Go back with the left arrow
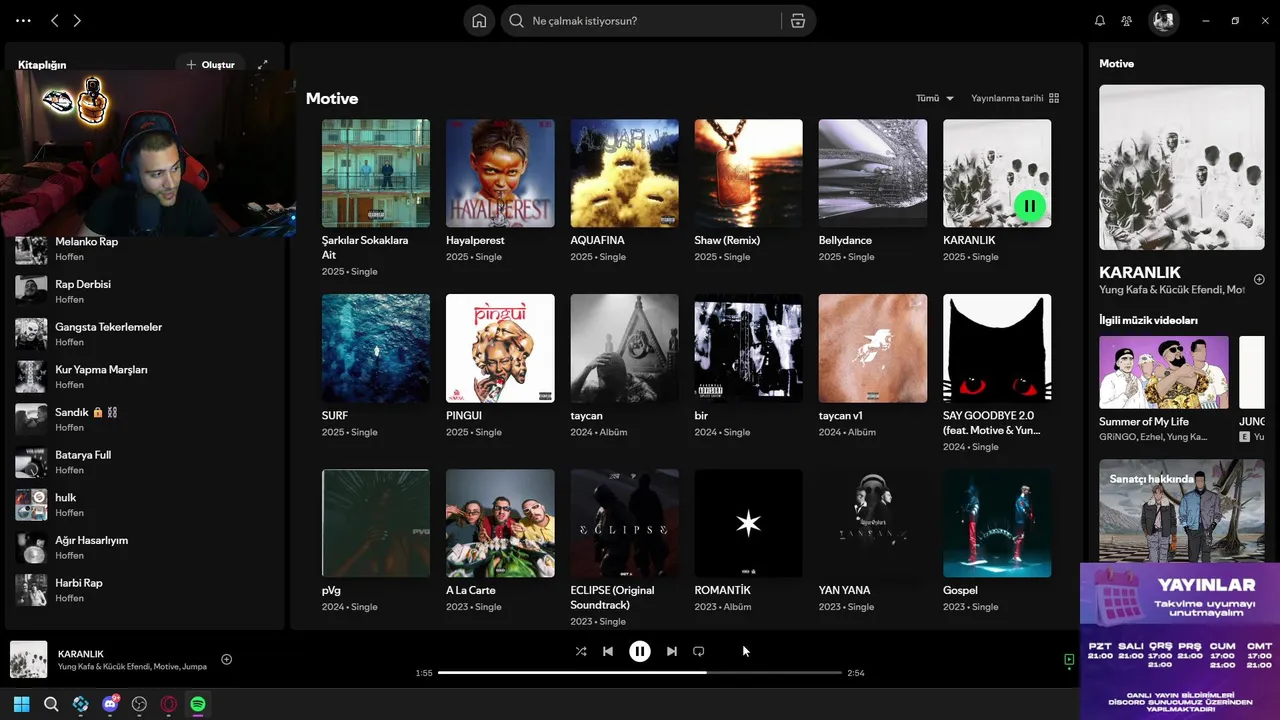Screen dimensions: 1280x720 pyautogui.click(x=55, y=20)
